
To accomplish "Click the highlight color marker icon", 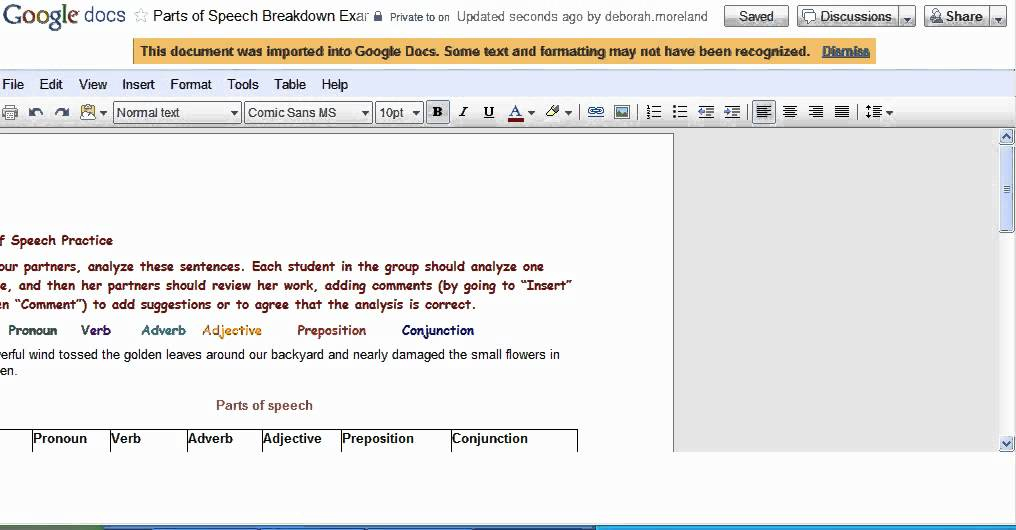I will [552, 111].
